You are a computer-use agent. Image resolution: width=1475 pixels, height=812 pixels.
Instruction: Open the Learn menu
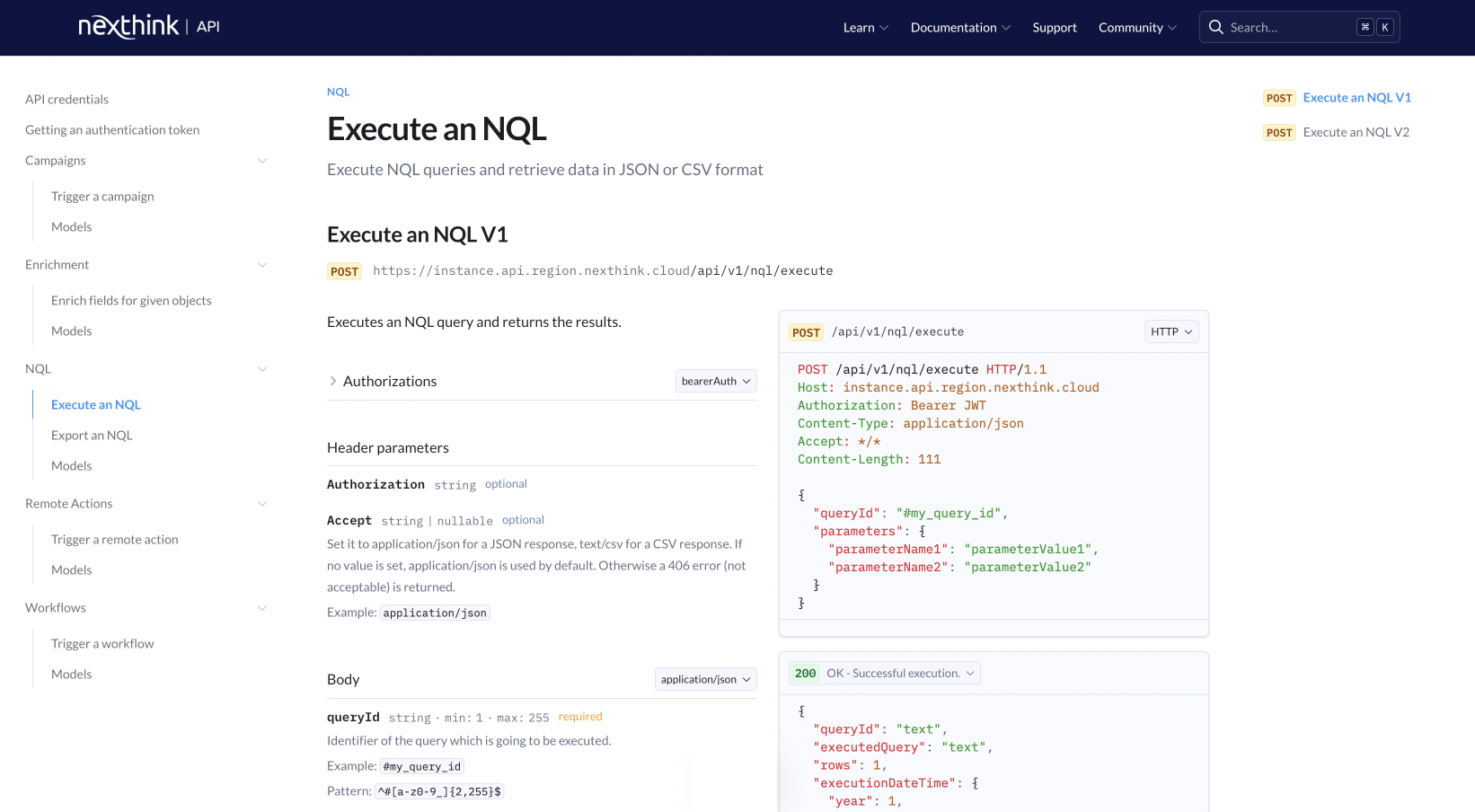865,28
